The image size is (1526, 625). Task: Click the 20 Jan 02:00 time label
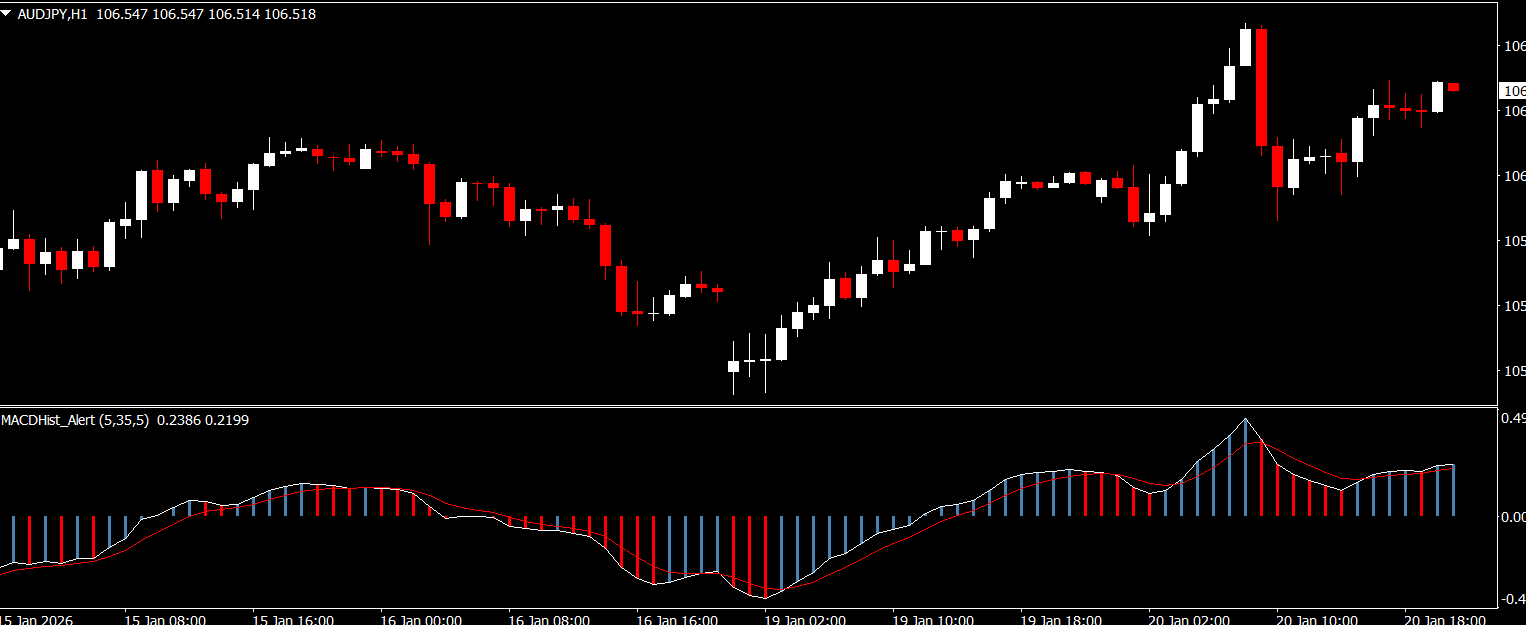pyautogui.click(x=1189, y=619)
